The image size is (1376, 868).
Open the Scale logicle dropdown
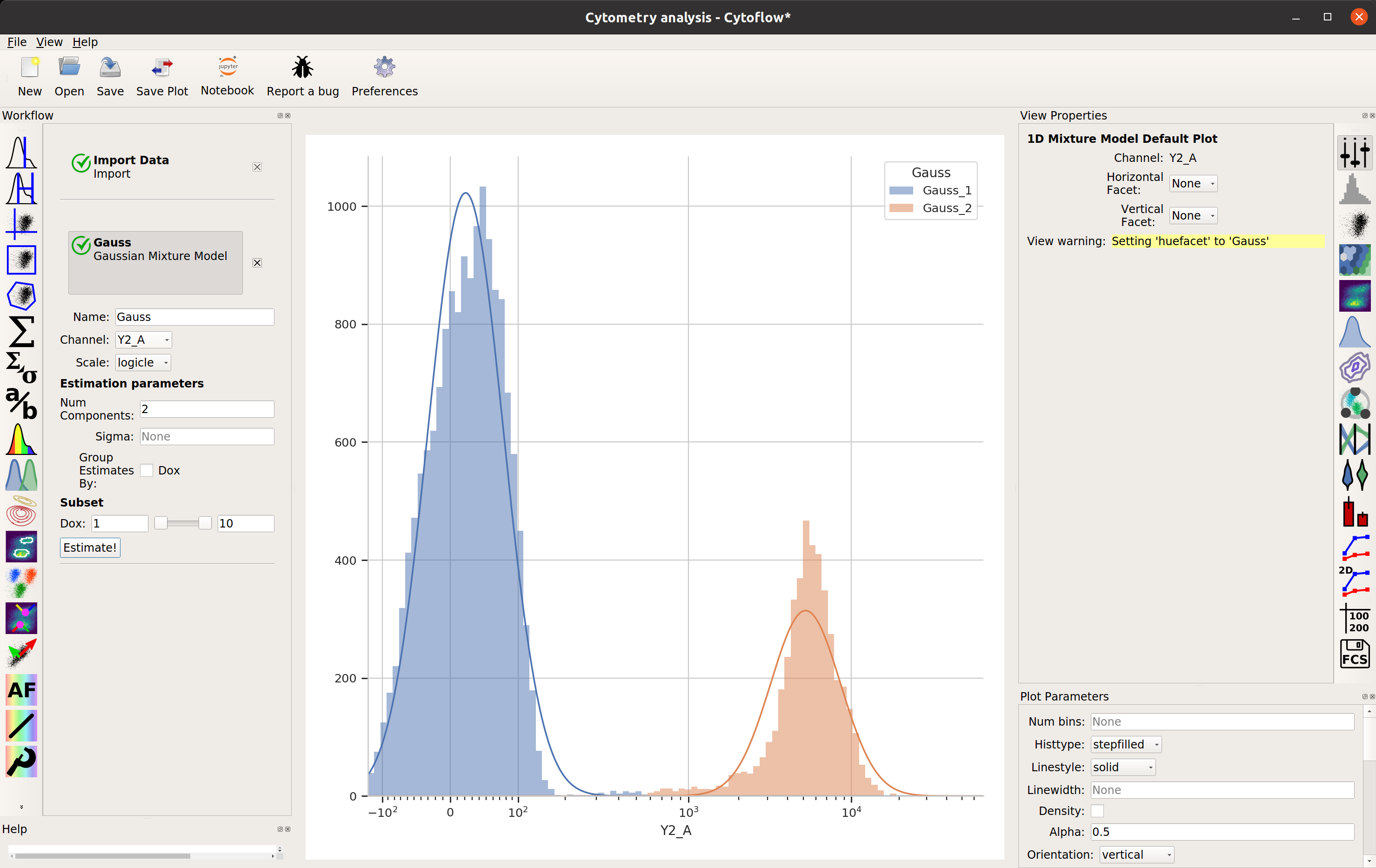(143, 362)
